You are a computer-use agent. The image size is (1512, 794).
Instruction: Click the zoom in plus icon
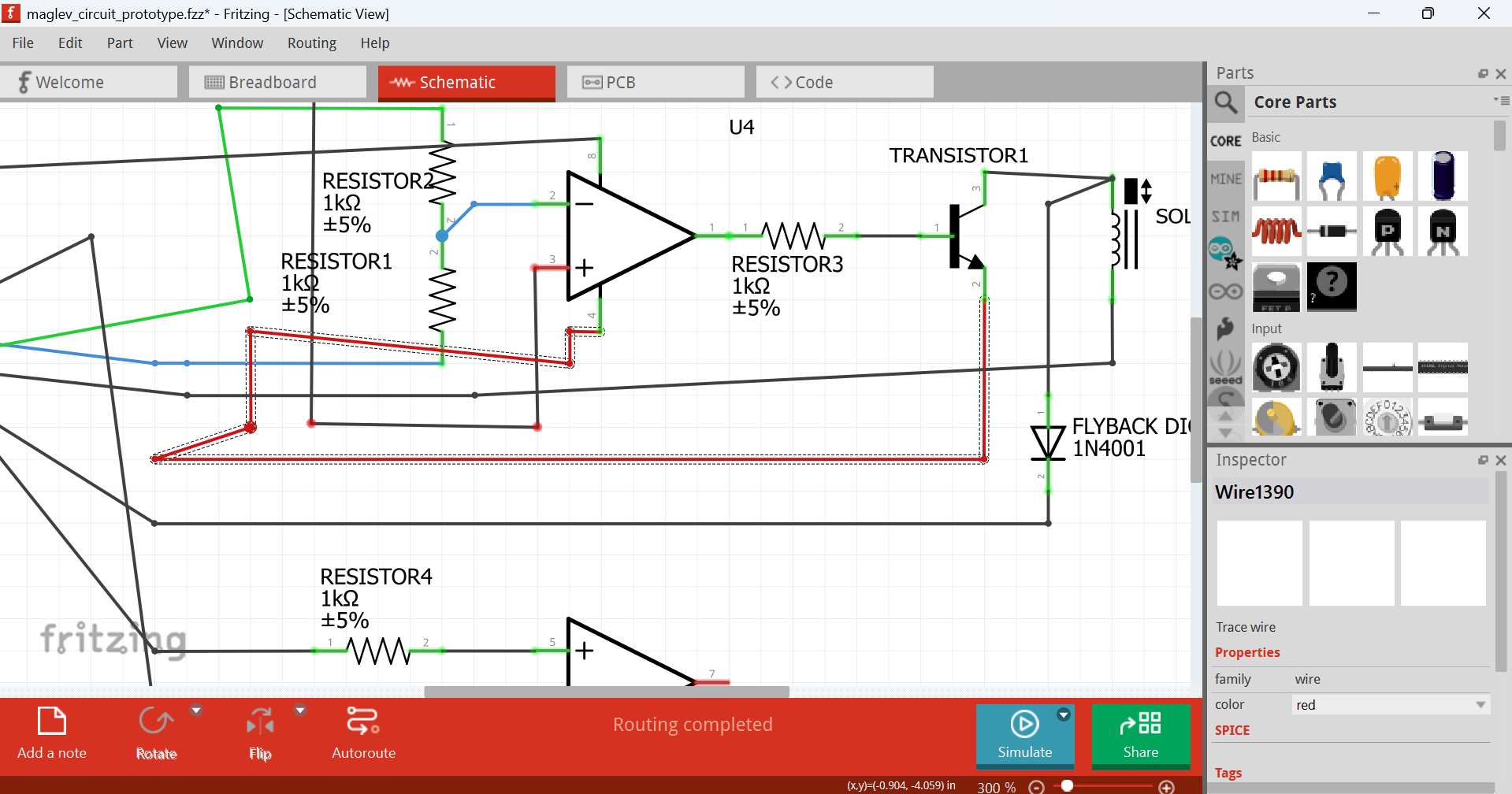pyautogui.click(x=1167, y=787)
